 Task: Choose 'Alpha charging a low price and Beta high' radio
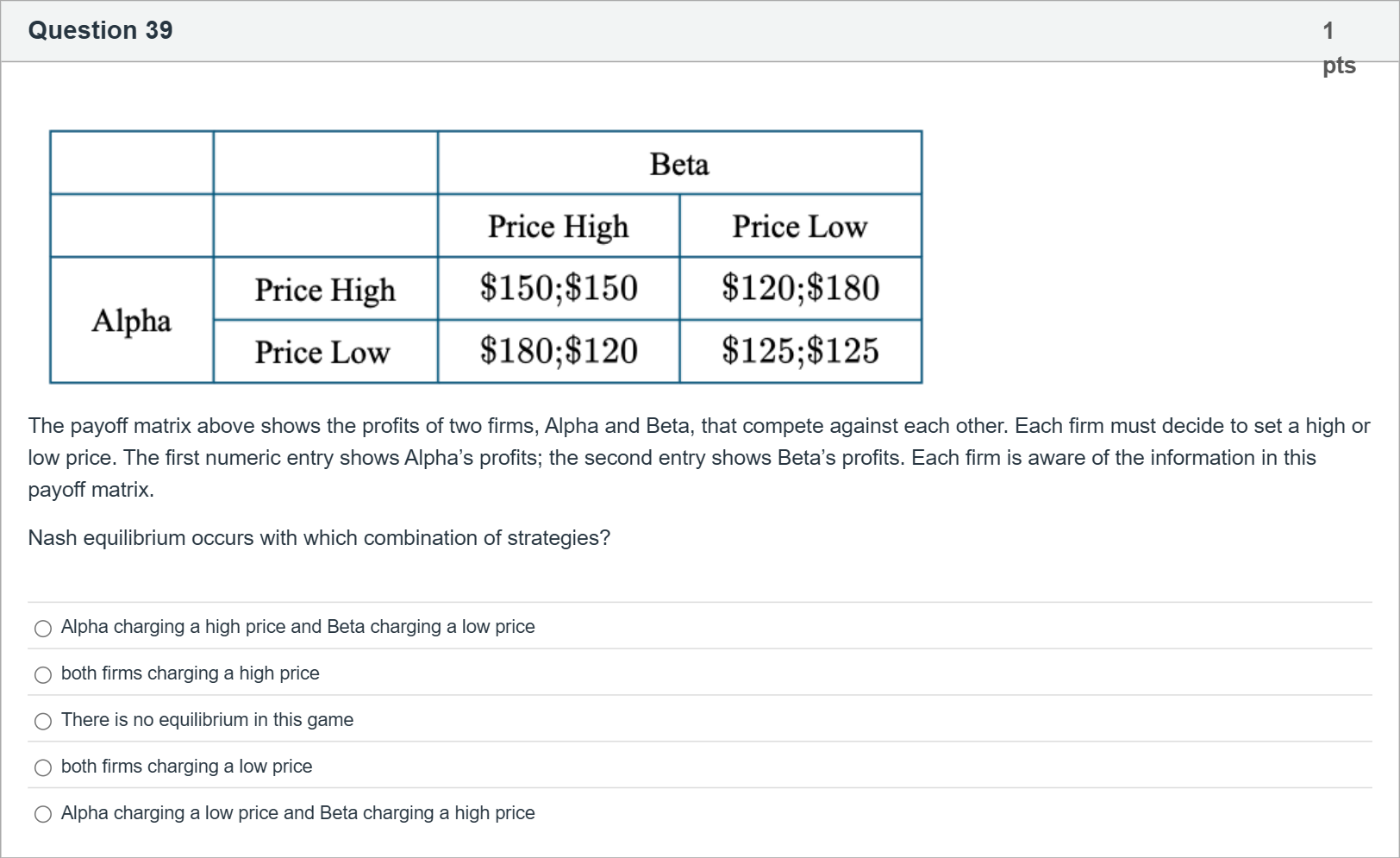pyautogui.click(x=43, y=815)
